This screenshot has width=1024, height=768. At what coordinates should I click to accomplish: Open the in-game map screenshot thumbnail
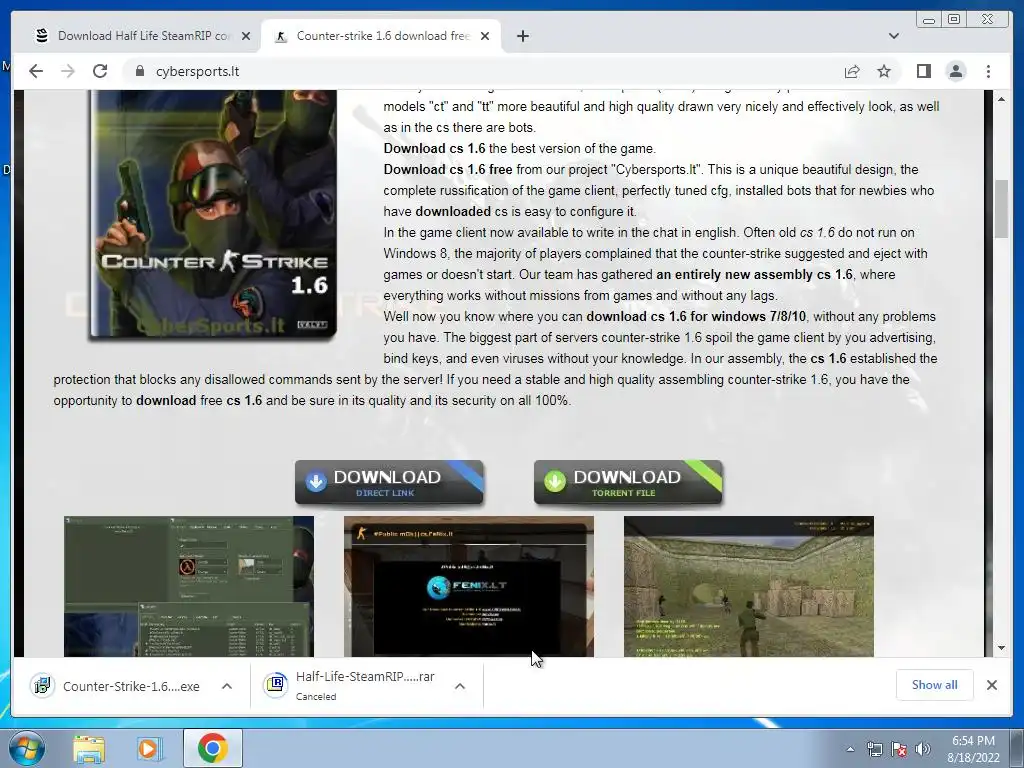point(748,586)
